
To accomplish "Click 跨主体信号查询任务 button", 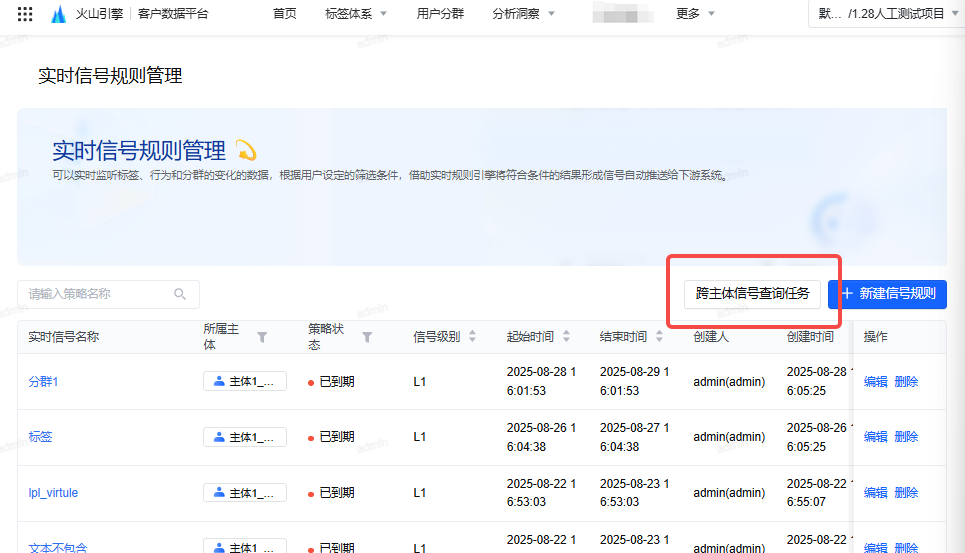I will (x=752, y=293).
